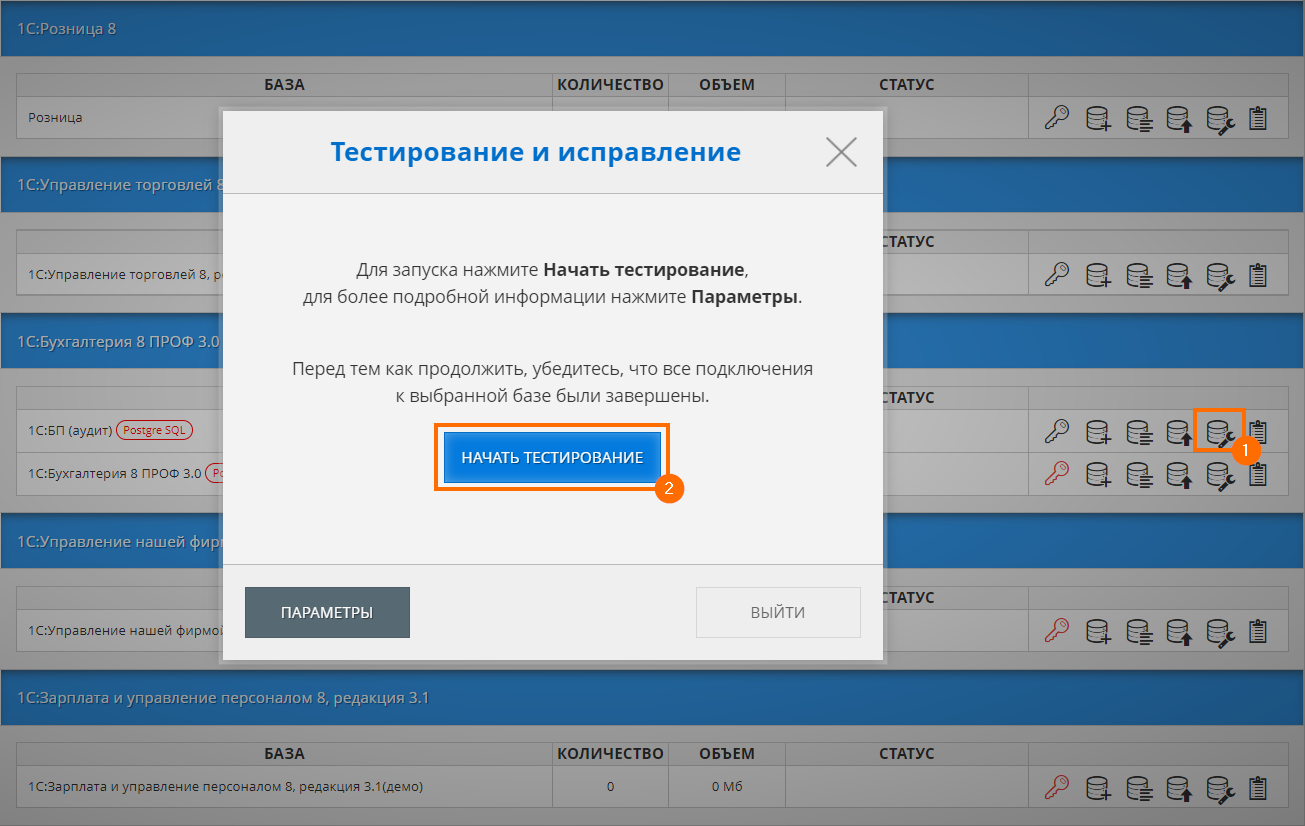Open database list icon for Розница
Image resolution: width=1305 pixels, height=826 pixels.
pos(1139,118)
